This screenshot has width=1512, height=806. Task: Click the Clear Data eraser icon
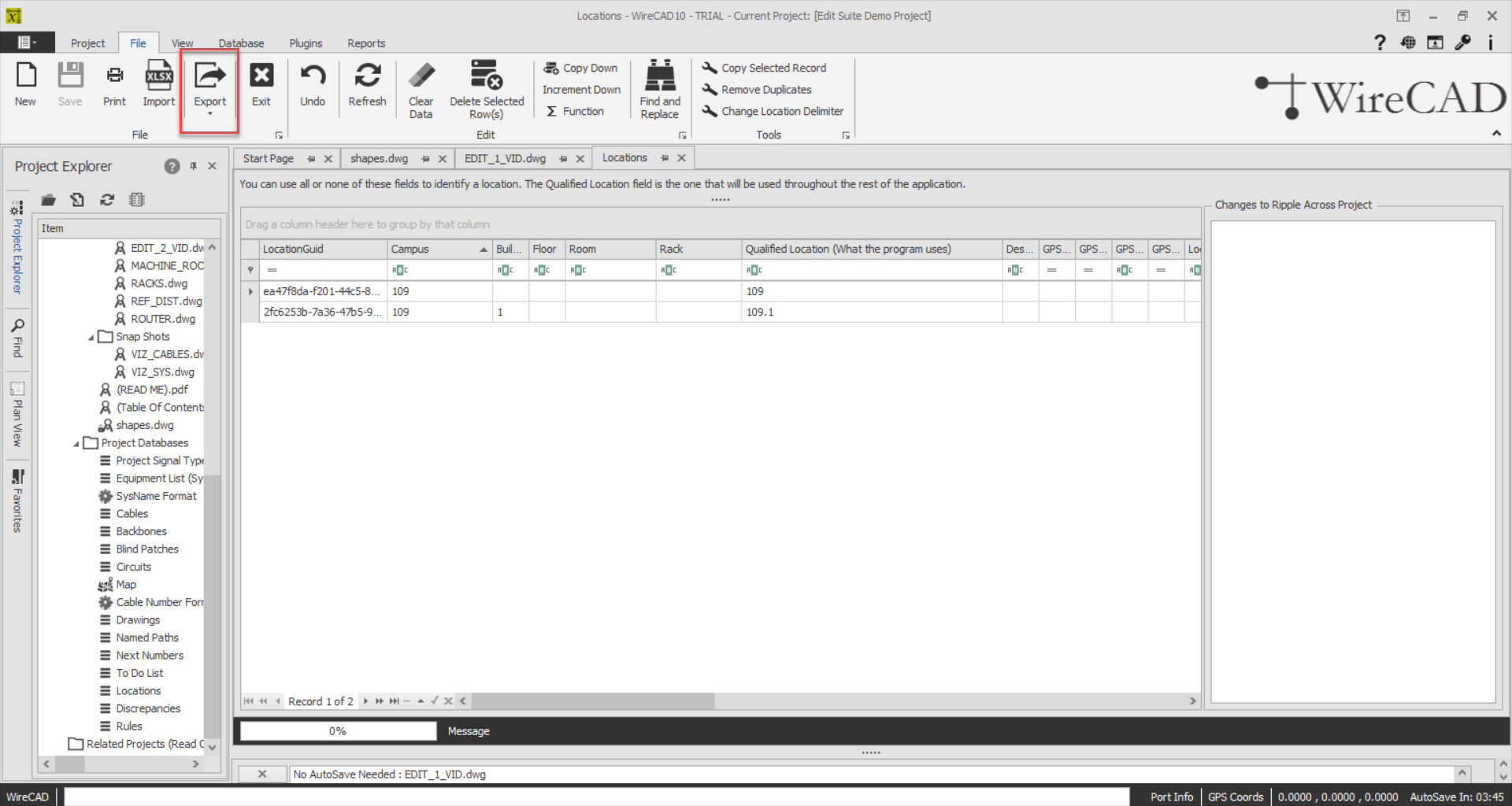point(421,76)
